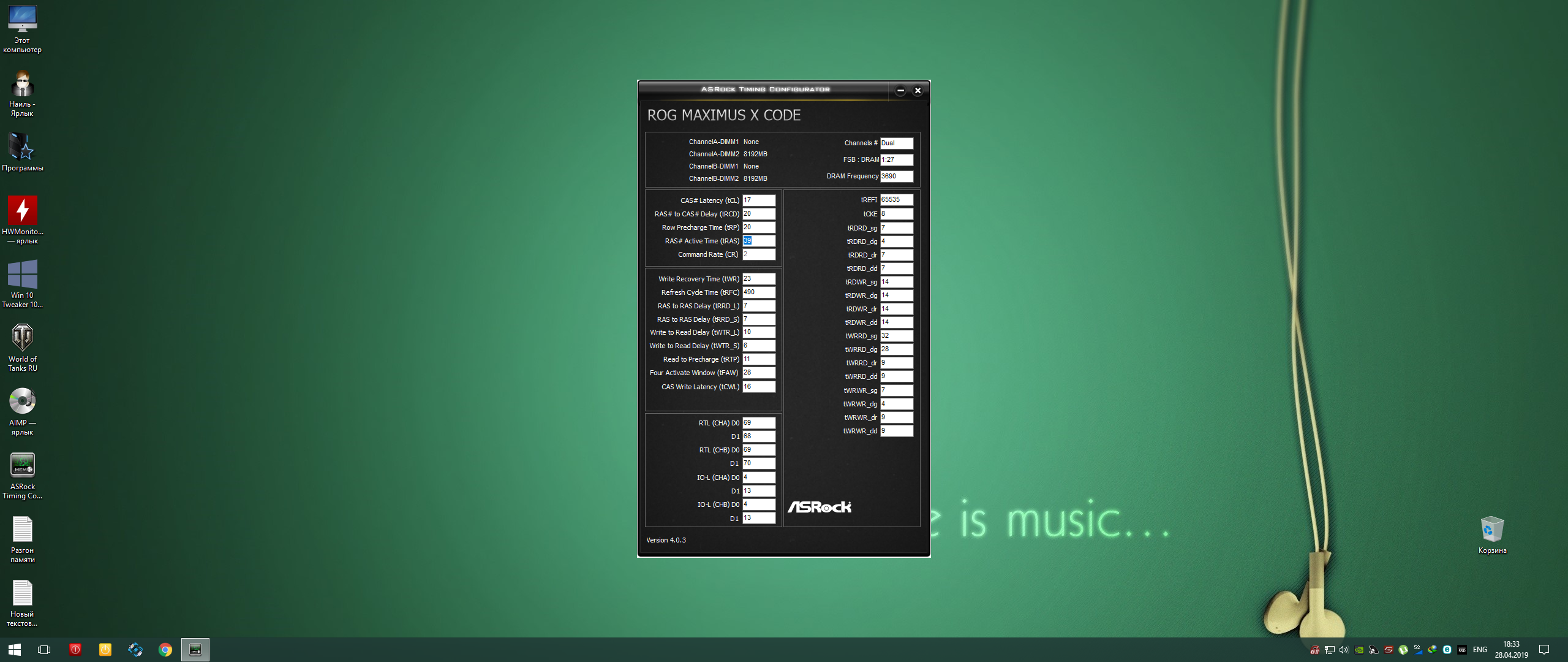Open AIMP player desktop shortcut
The image size is (1568, 662).
(x=23, y=402)
